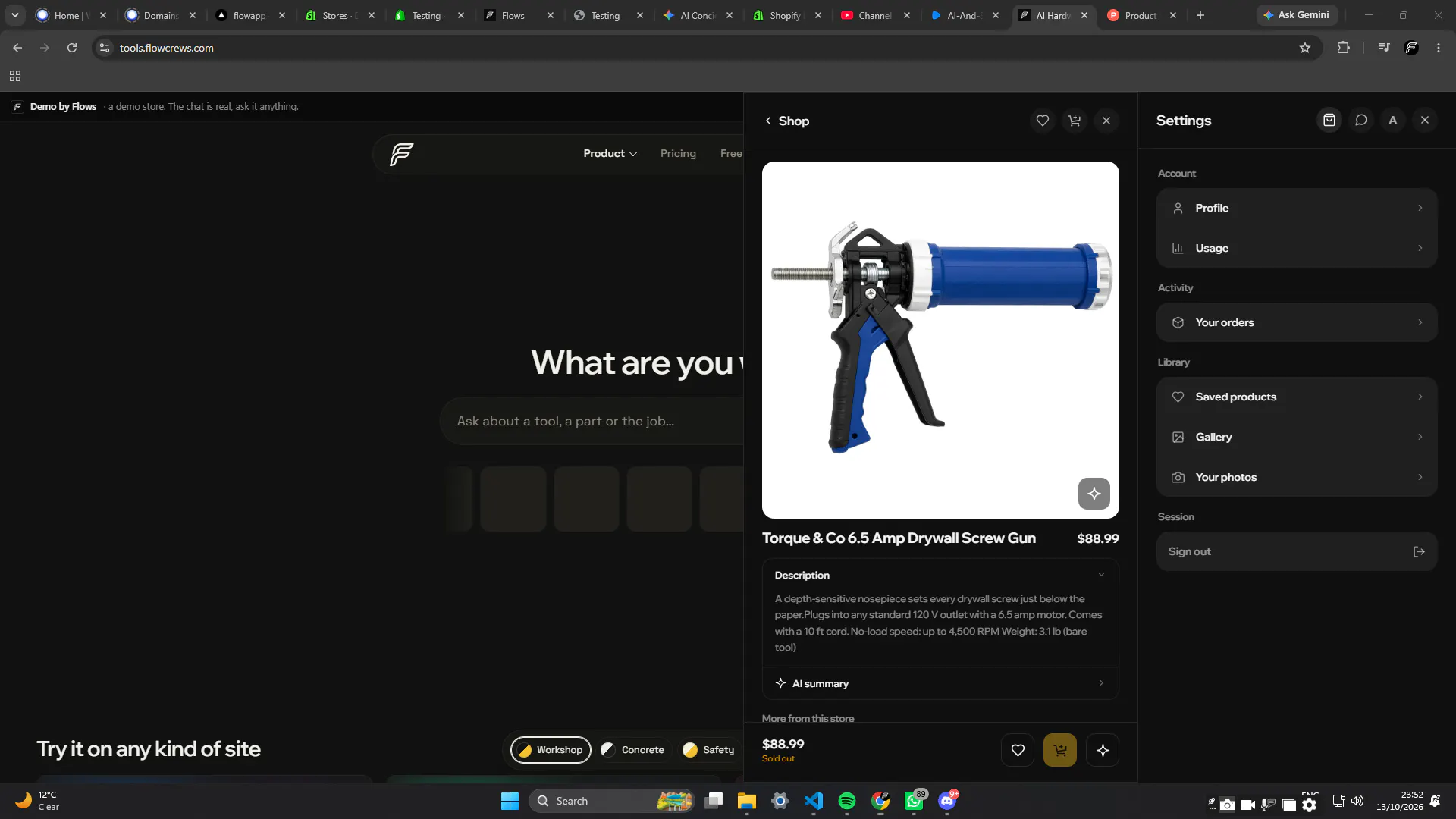
Task: Expand the AI summary row
Action: click(940, 683)
